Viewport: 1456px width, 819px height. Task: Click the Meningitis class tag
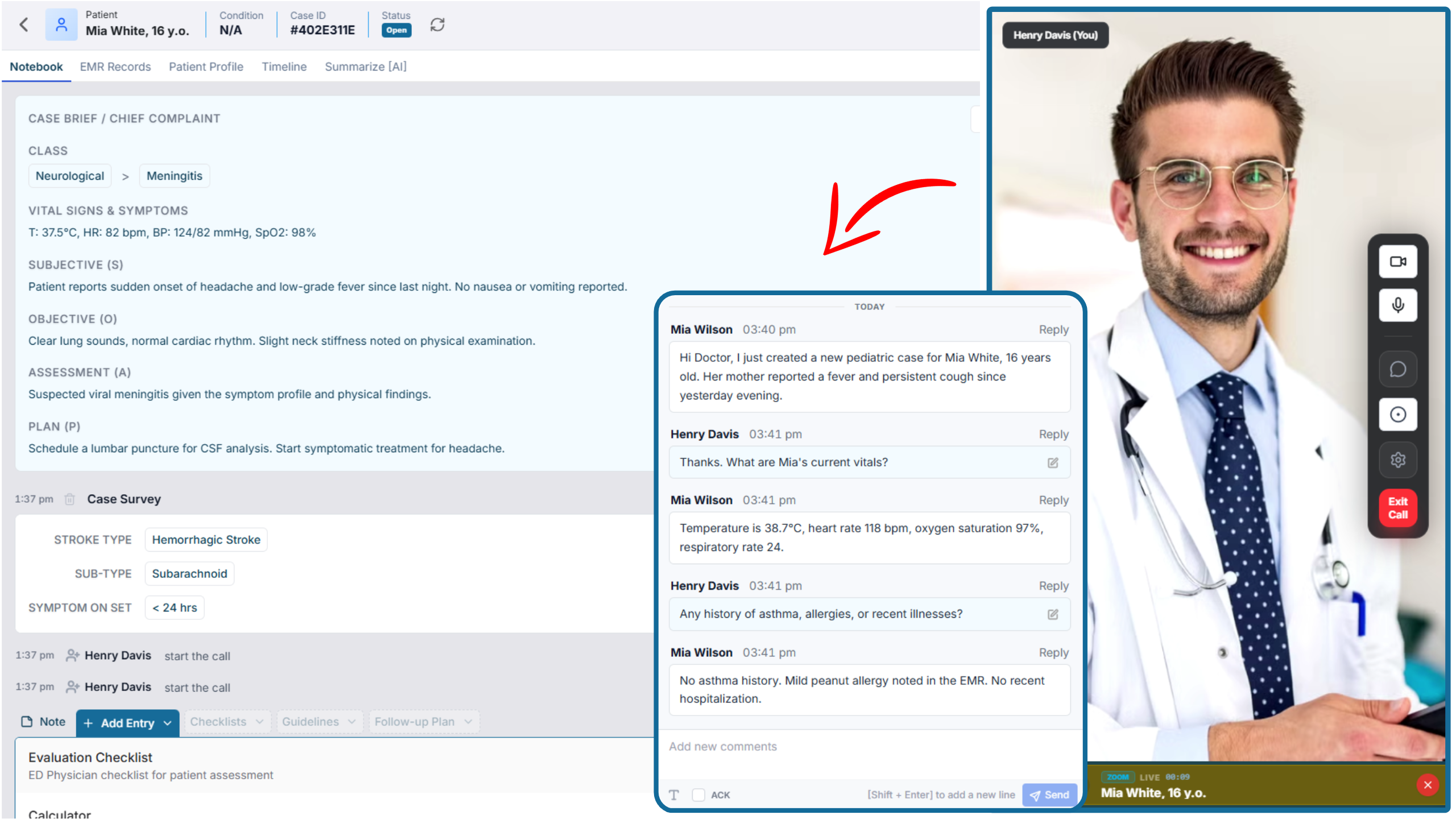coord(174,176)
